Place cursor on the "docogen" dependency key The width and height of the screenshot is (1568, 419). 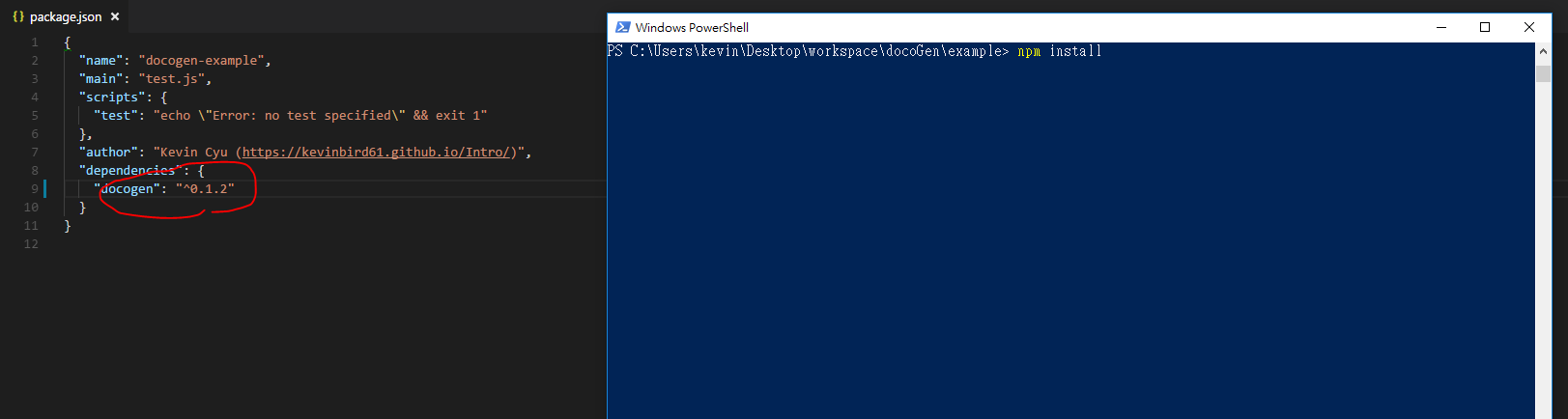[x=127, y=188]
